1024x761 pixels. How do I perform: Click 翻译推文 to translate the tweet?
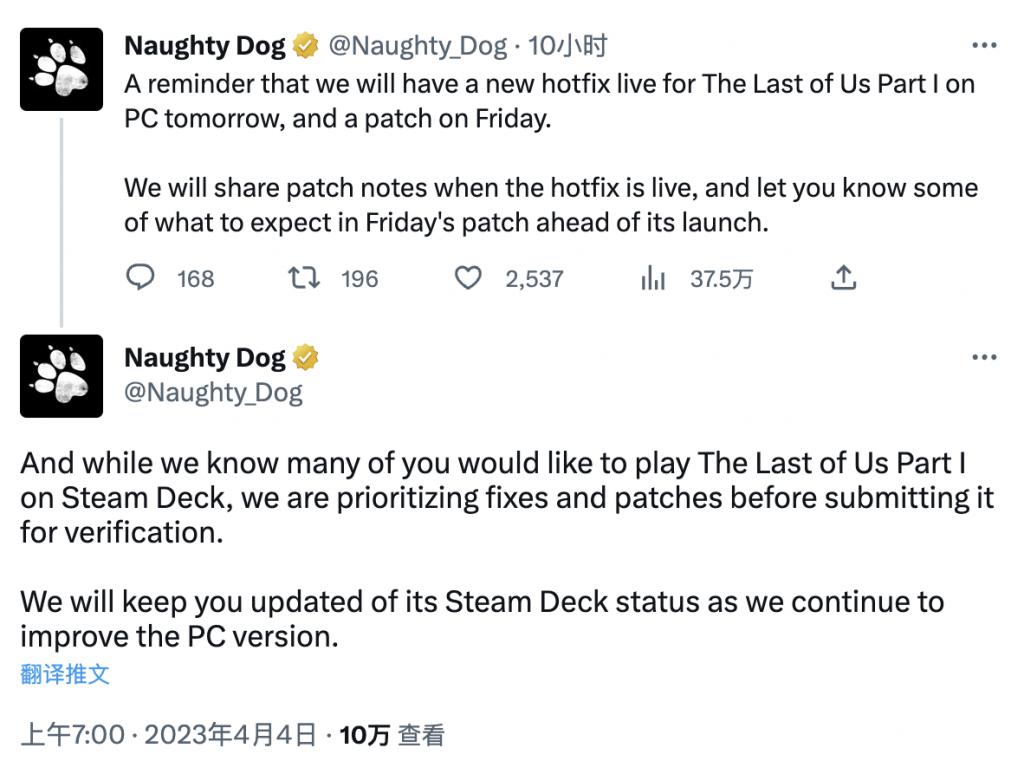65,674
